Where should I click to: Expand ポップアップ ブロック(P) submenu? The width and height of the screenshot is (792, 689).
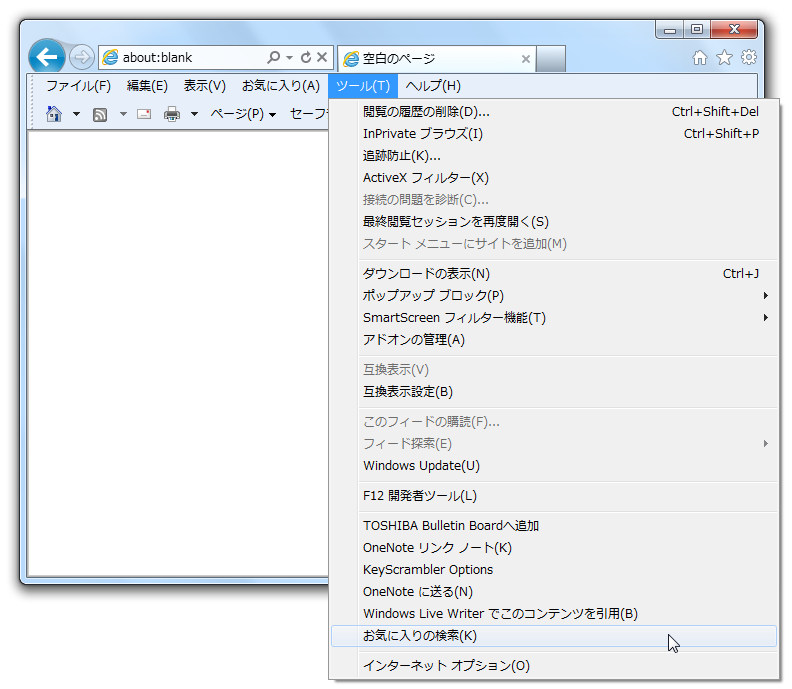[554, 296]
